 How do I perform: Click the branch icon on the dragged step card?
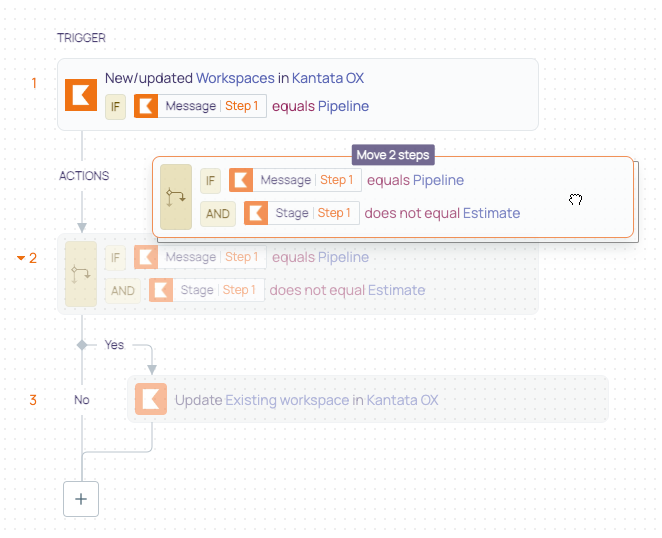176,197
